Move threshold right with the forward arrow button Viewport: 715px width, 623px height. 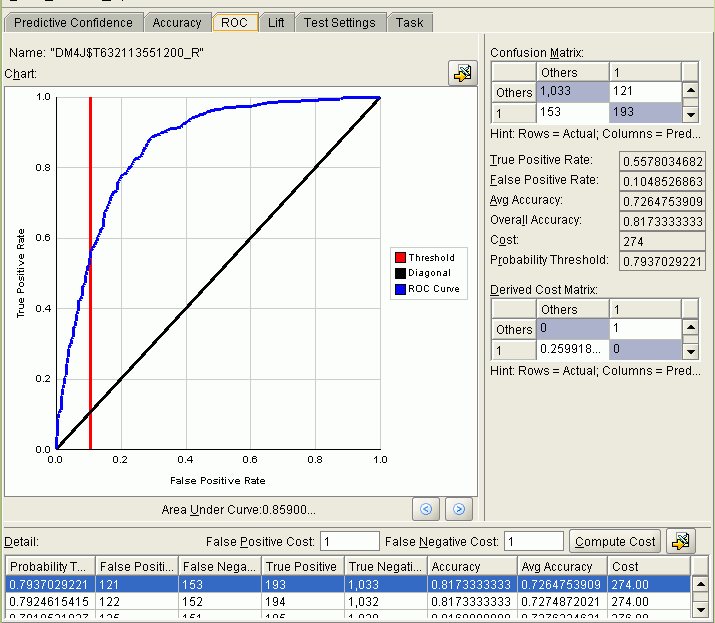459,509
